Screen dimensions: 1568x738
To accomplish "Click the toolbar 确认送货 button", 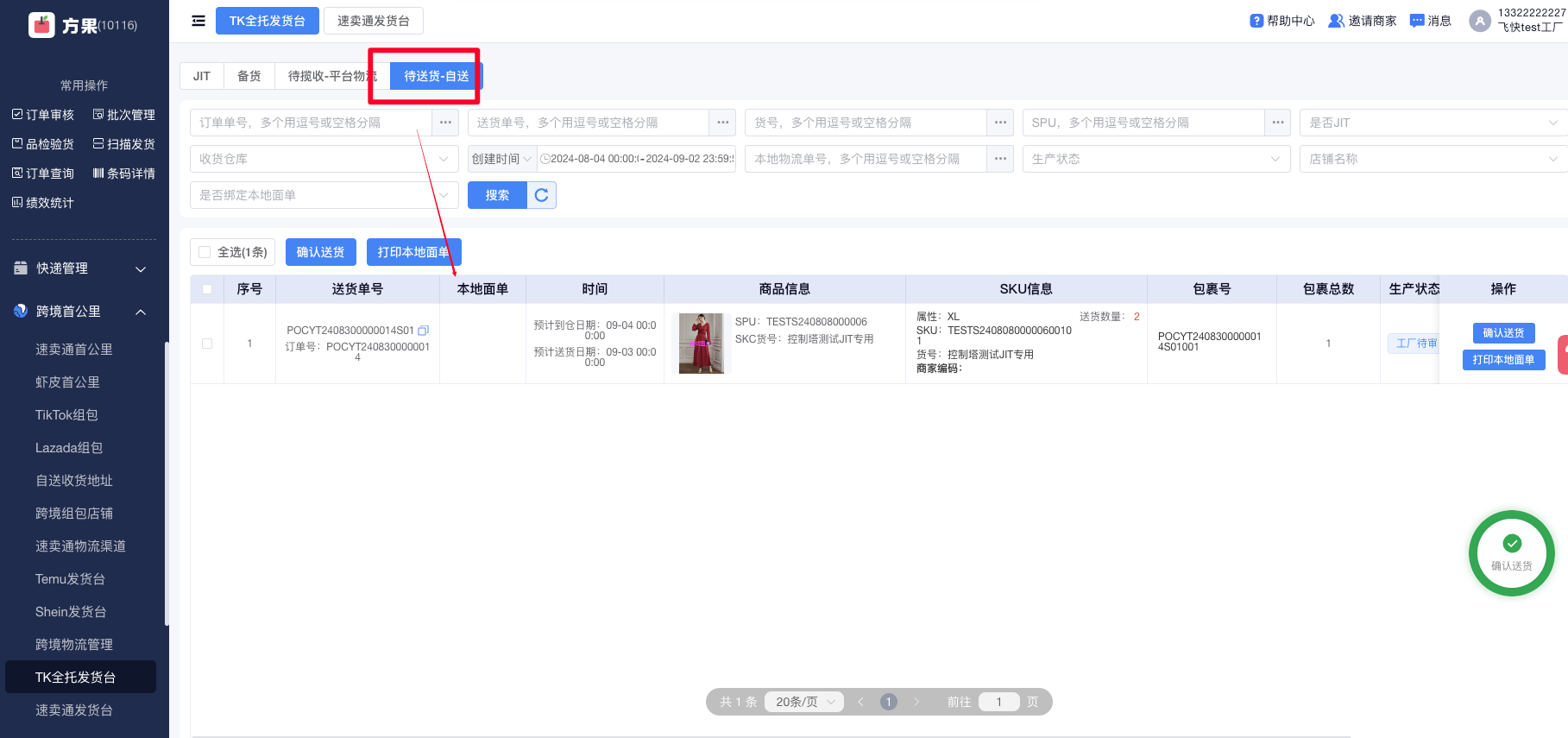I will click(x=320, y=252).
